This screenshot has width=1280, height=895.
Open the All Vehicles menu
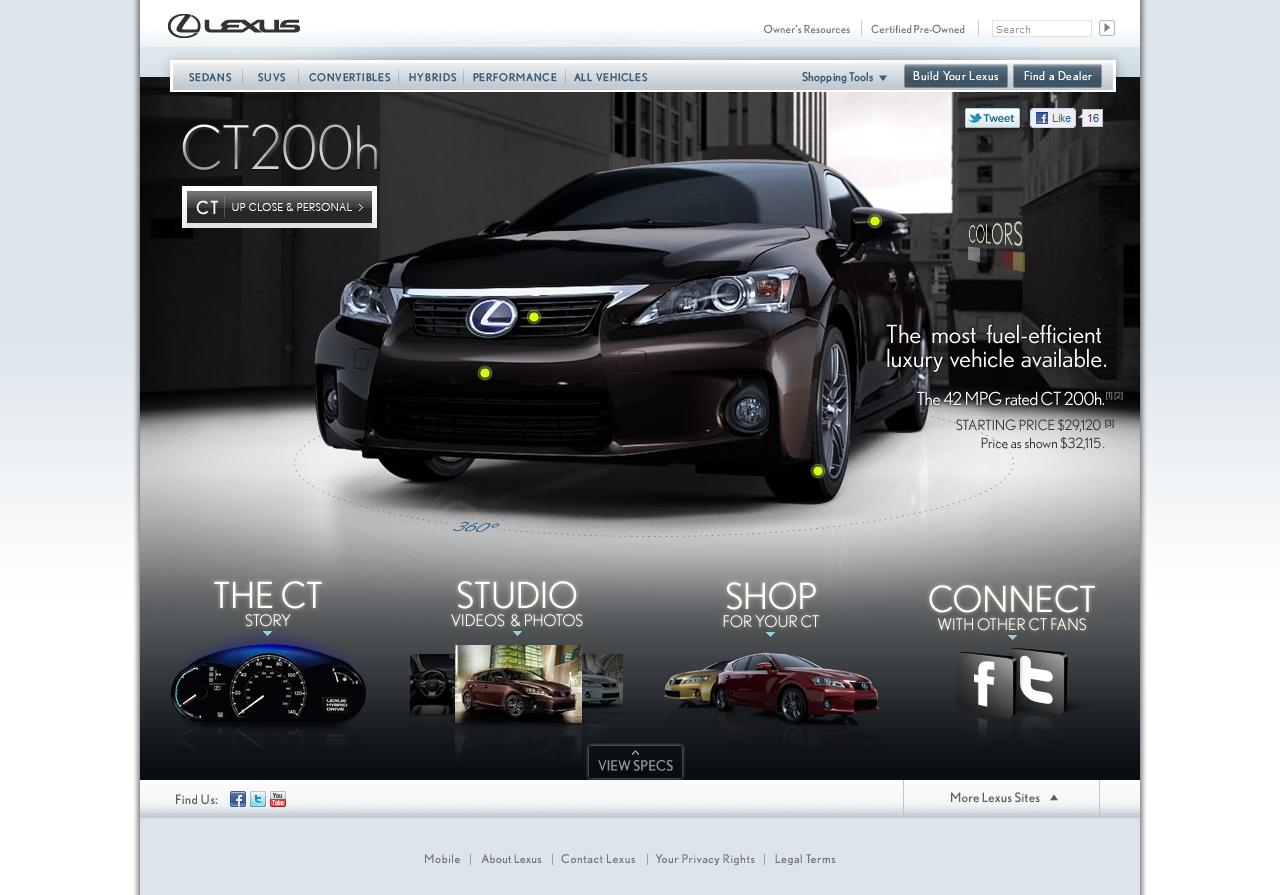610,77
